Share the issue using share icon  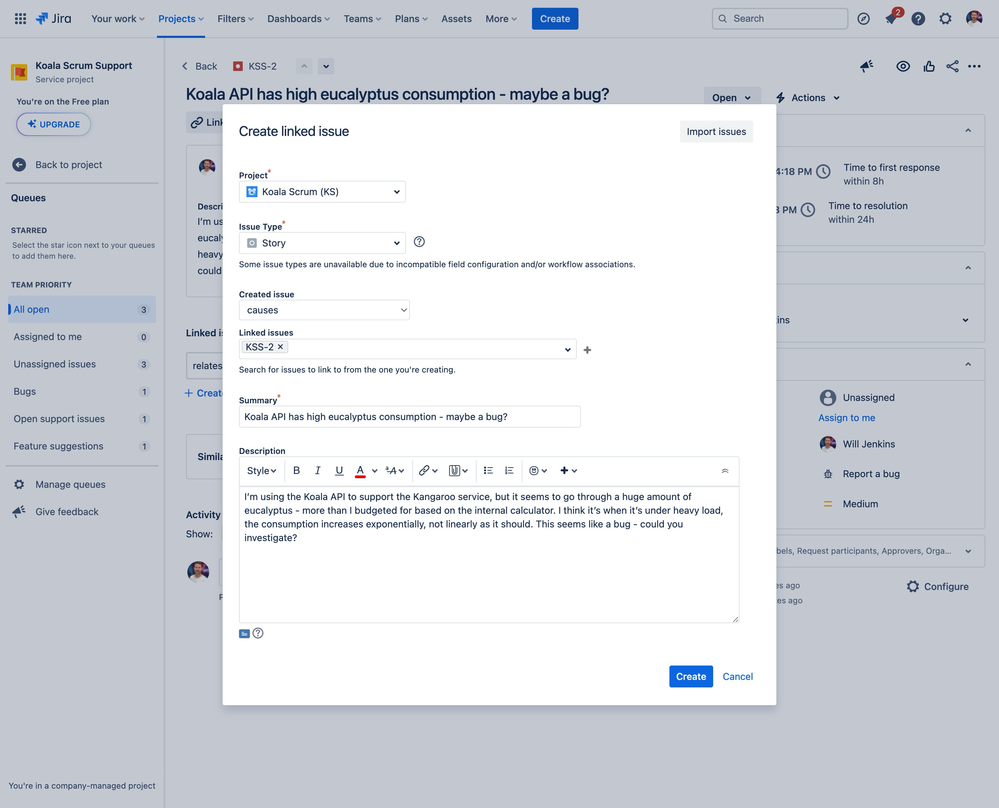[x=952, y=66]
